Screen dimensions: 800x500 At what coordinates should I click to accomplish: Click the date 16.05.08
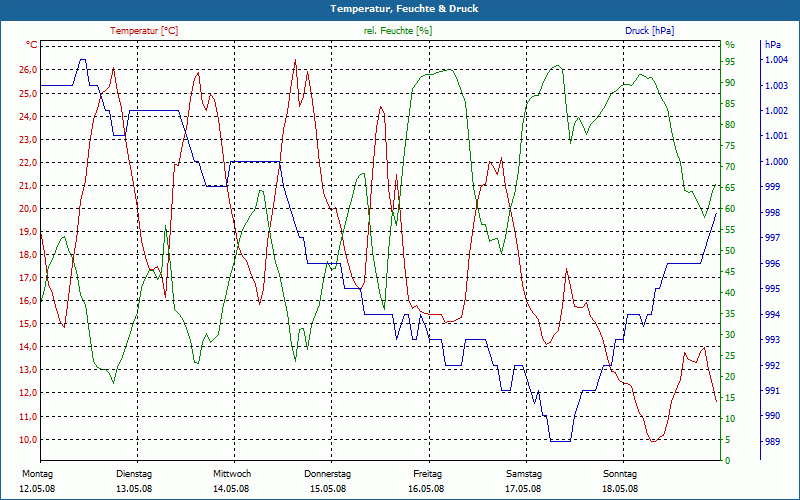tap(426, 489)
